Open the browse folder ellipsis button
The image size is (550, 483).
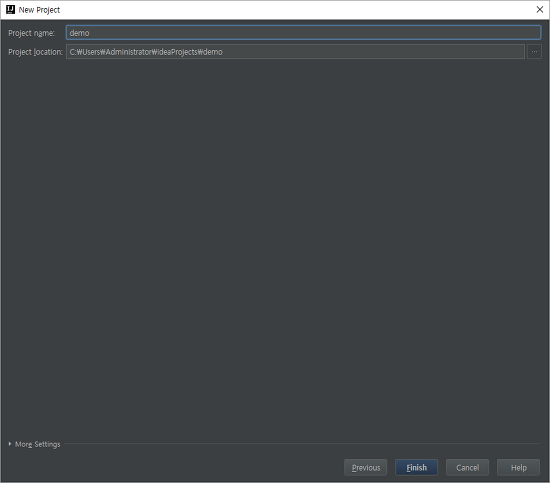(534, 52)
